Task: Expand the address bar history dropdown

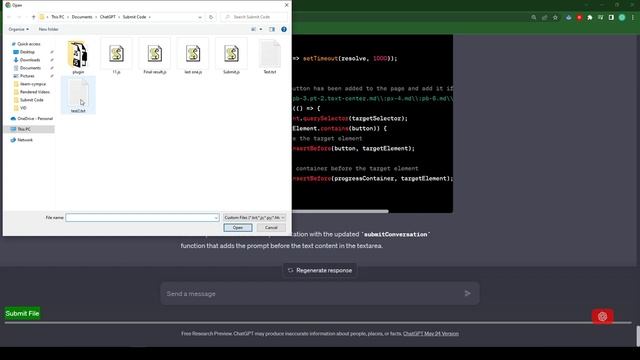Action: 200,17
